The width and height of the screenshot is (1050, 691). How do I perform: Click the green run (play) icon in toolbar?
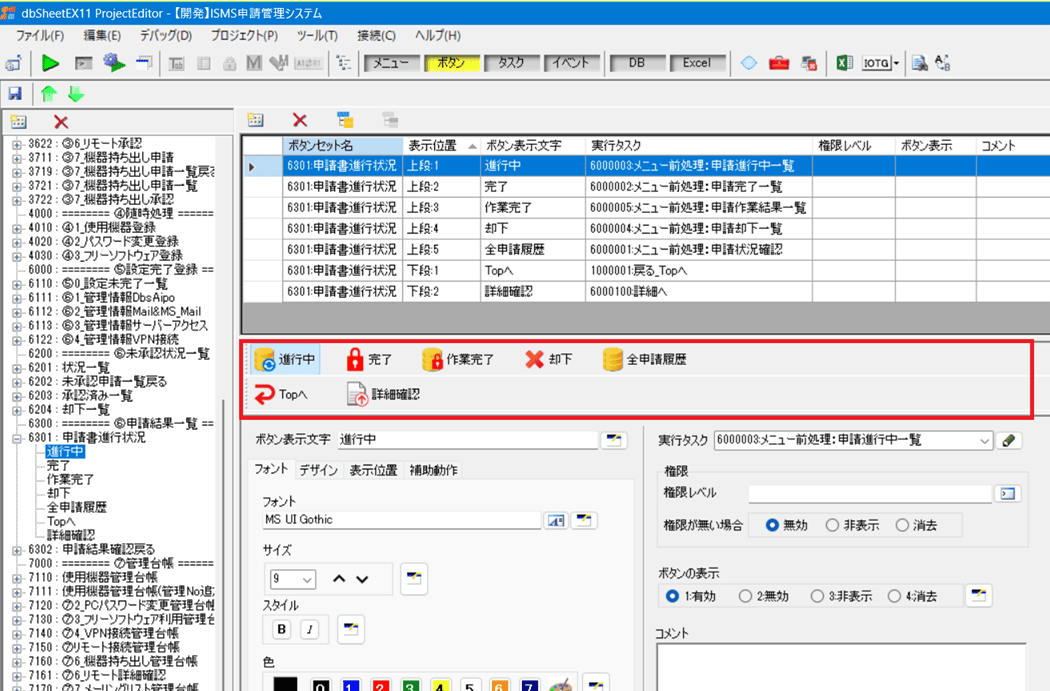coord(50,63)
